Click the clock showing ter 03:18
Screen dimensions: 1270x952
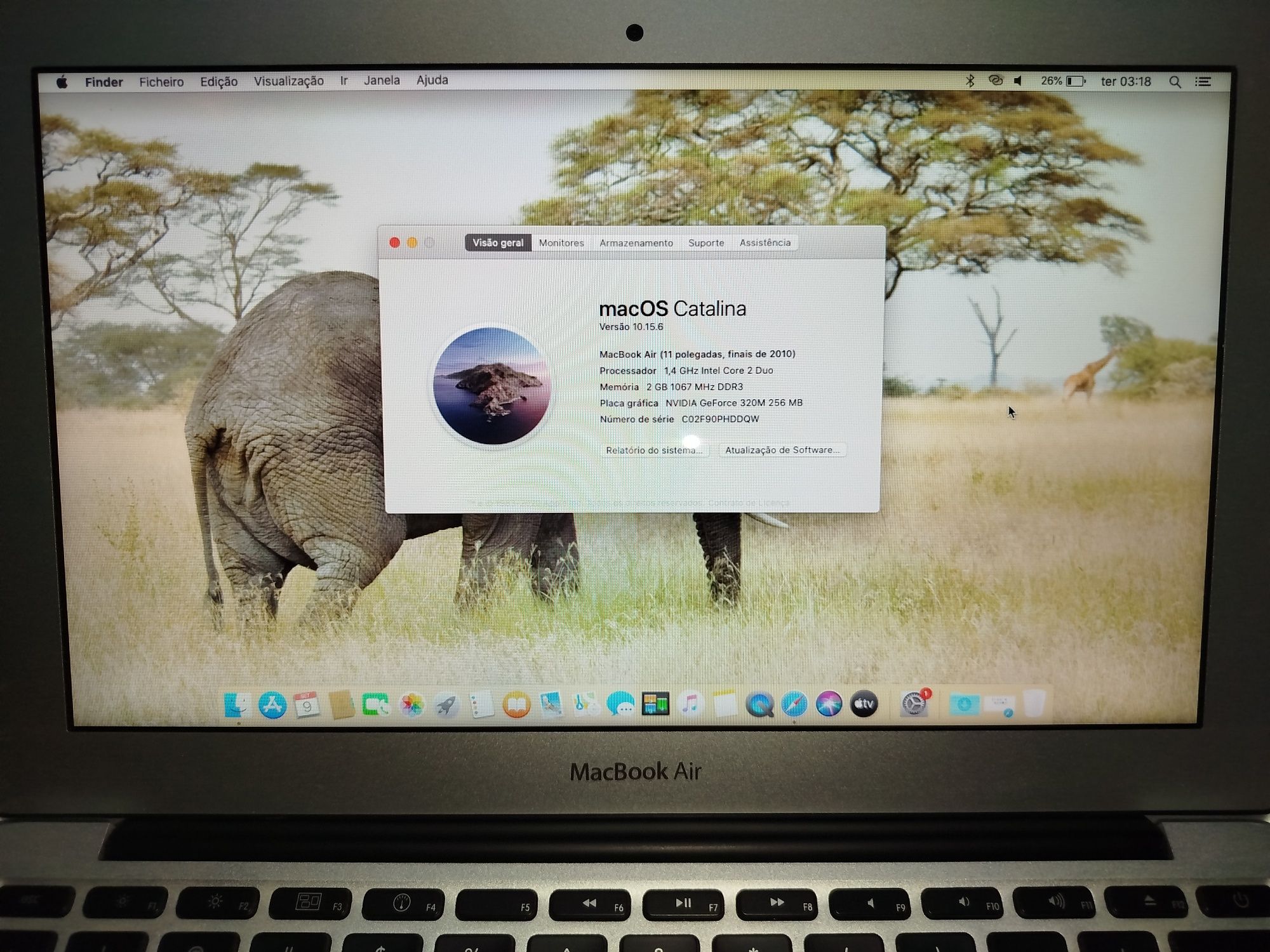pos(1126,81)
